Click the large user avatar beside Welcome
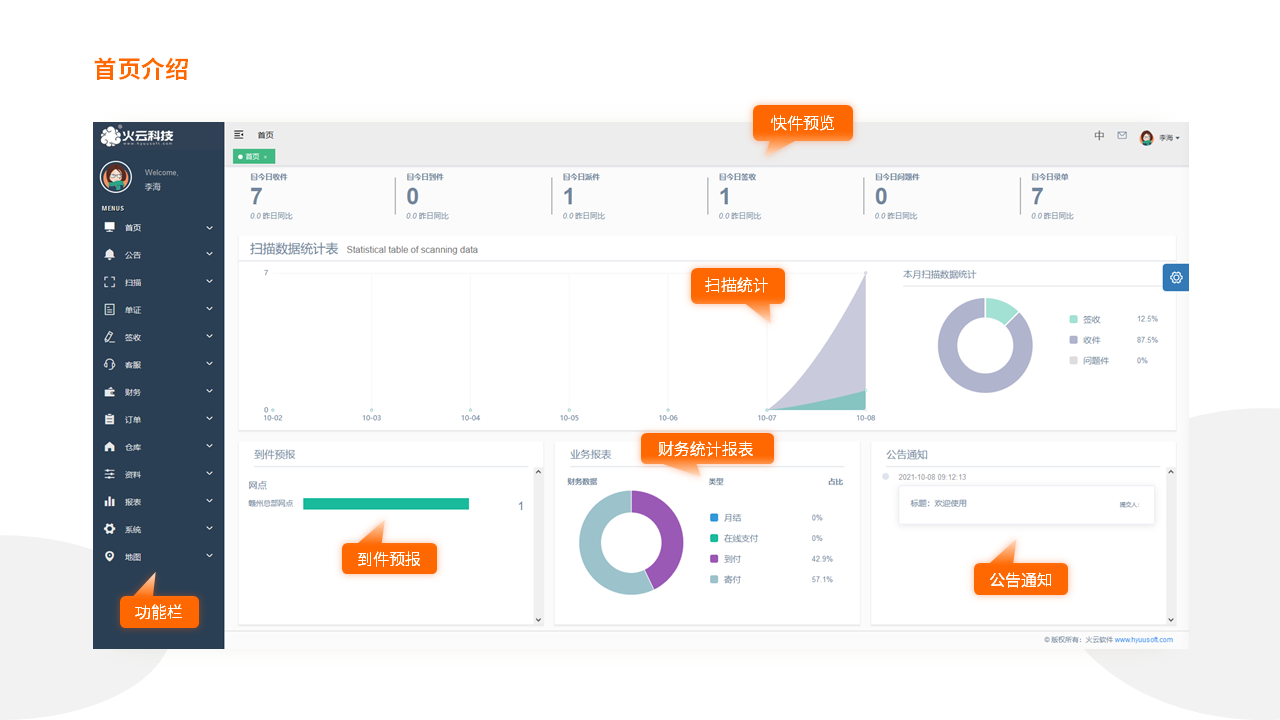The width and height of the screenshot is (1280, 720). pyautogui.click(x=116, y=178)
